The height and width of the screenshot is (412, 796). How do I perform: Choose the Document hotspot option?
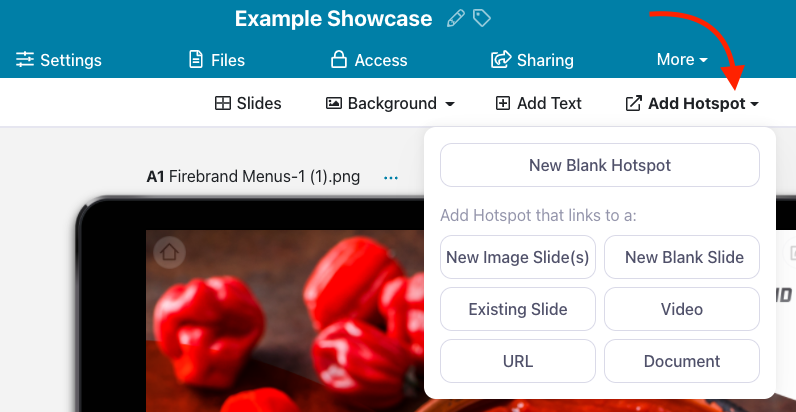click(682, 361)
